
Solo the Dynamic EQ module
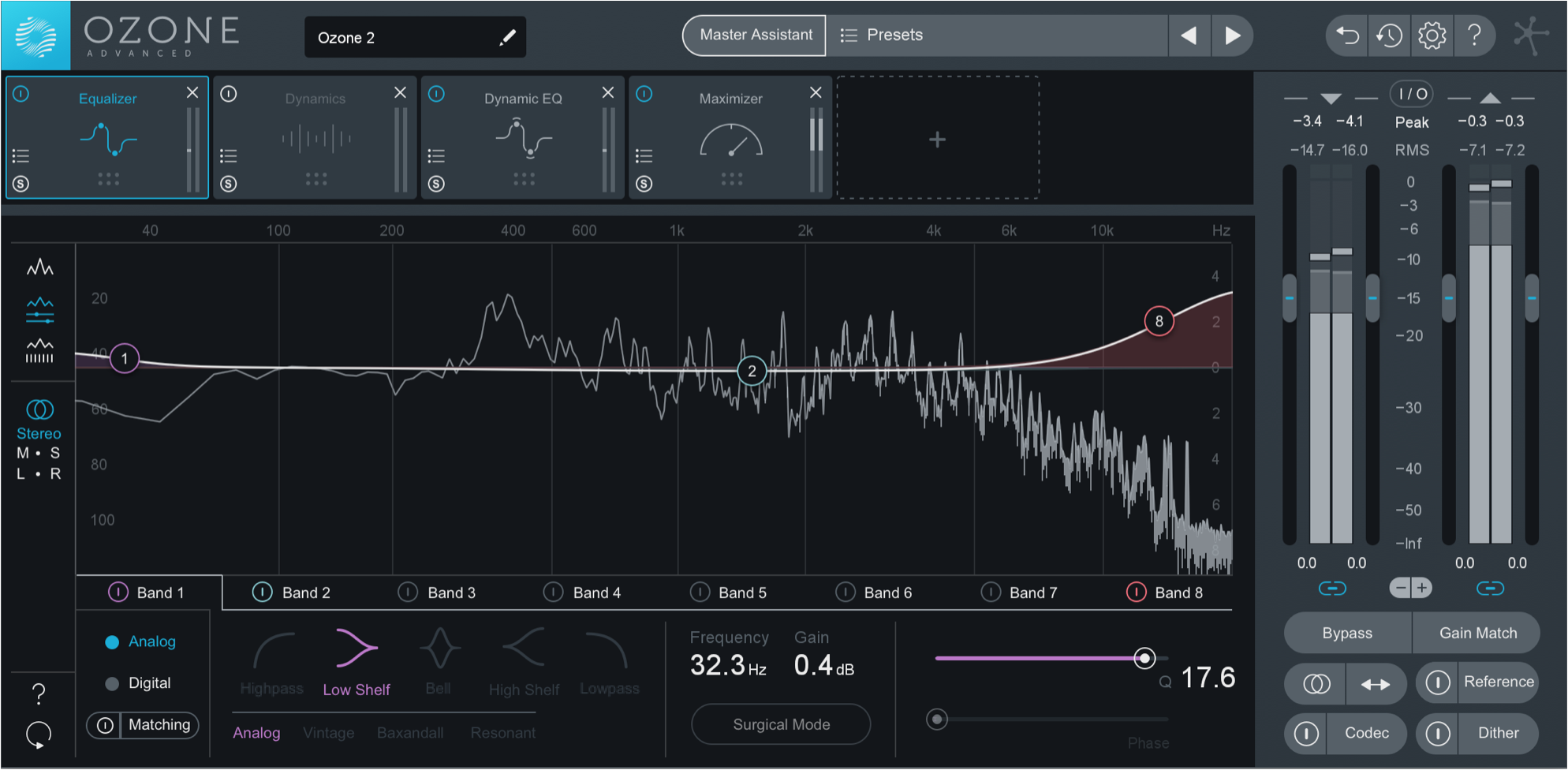(436, 184)
